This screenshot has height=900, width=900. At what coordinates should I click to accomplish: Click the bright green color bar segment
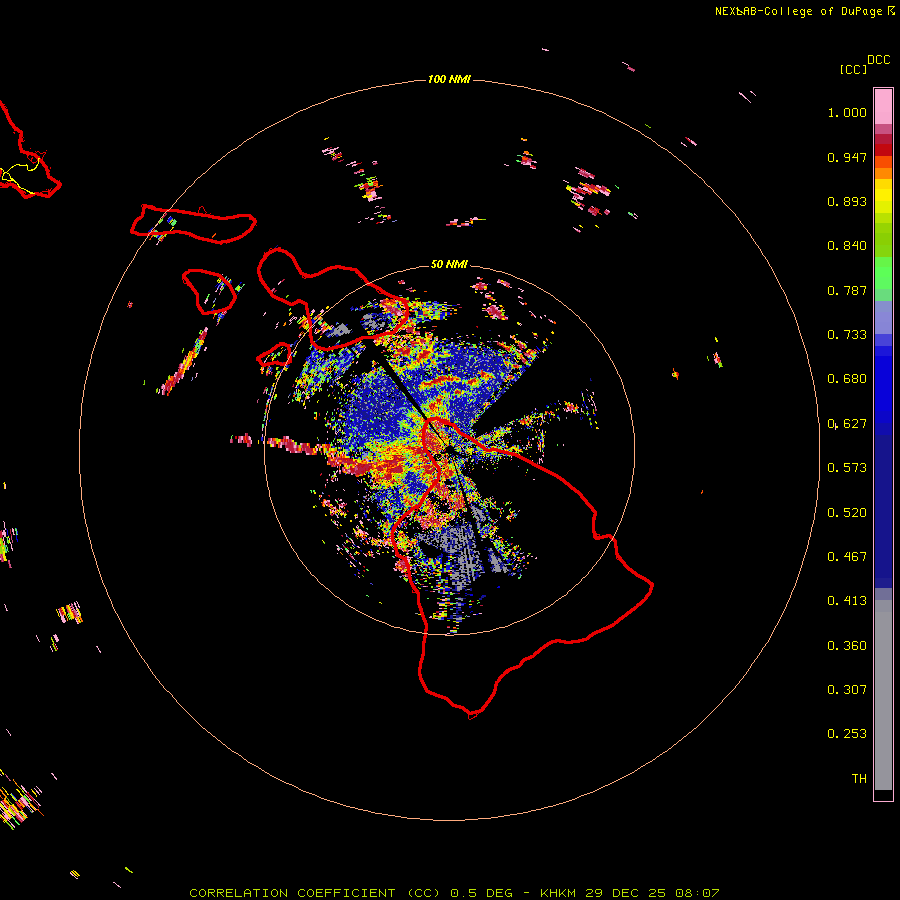point(883,273)
